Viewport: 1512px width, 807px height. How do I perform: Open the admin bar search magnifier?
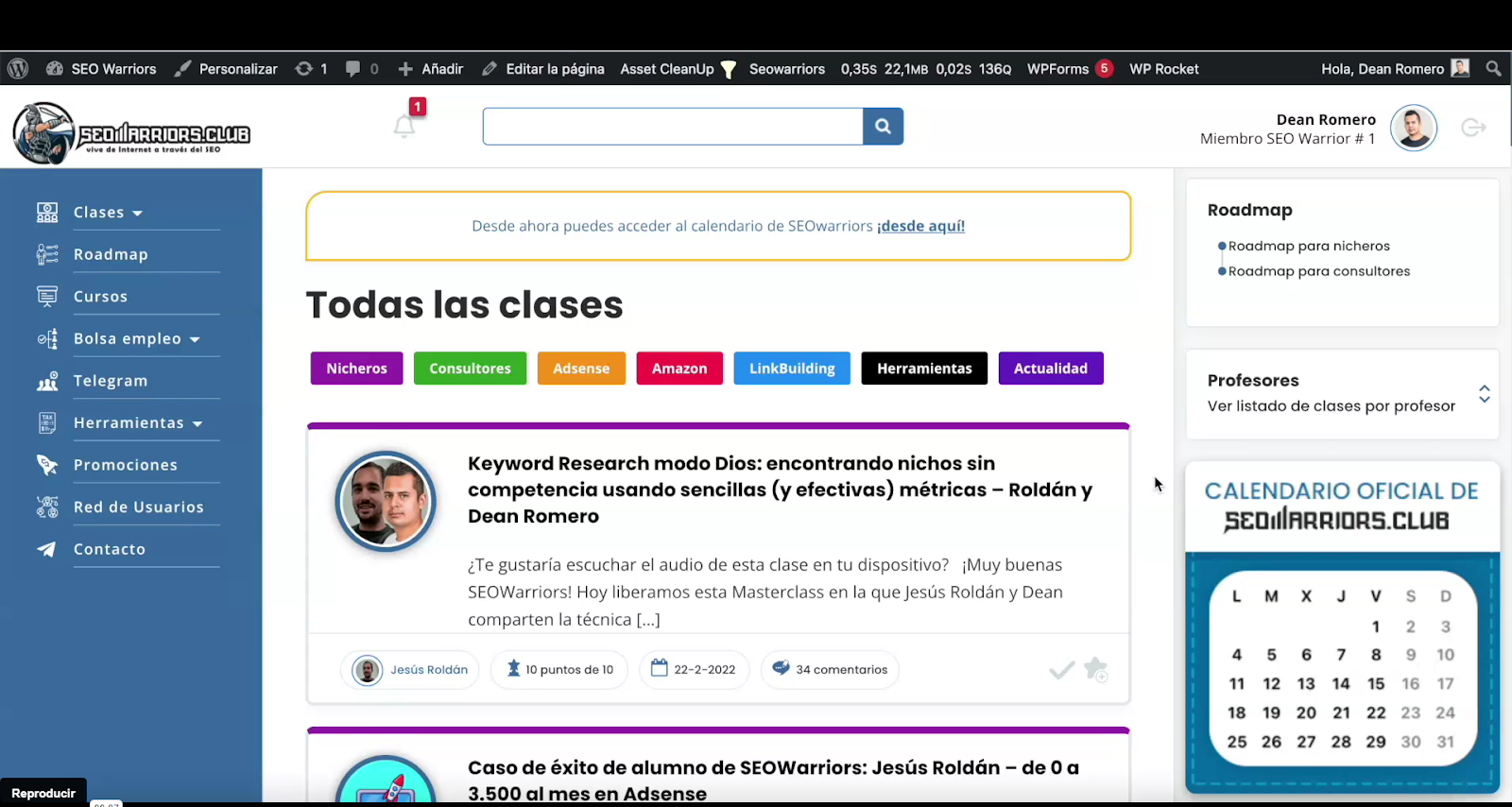[1493, 69]
